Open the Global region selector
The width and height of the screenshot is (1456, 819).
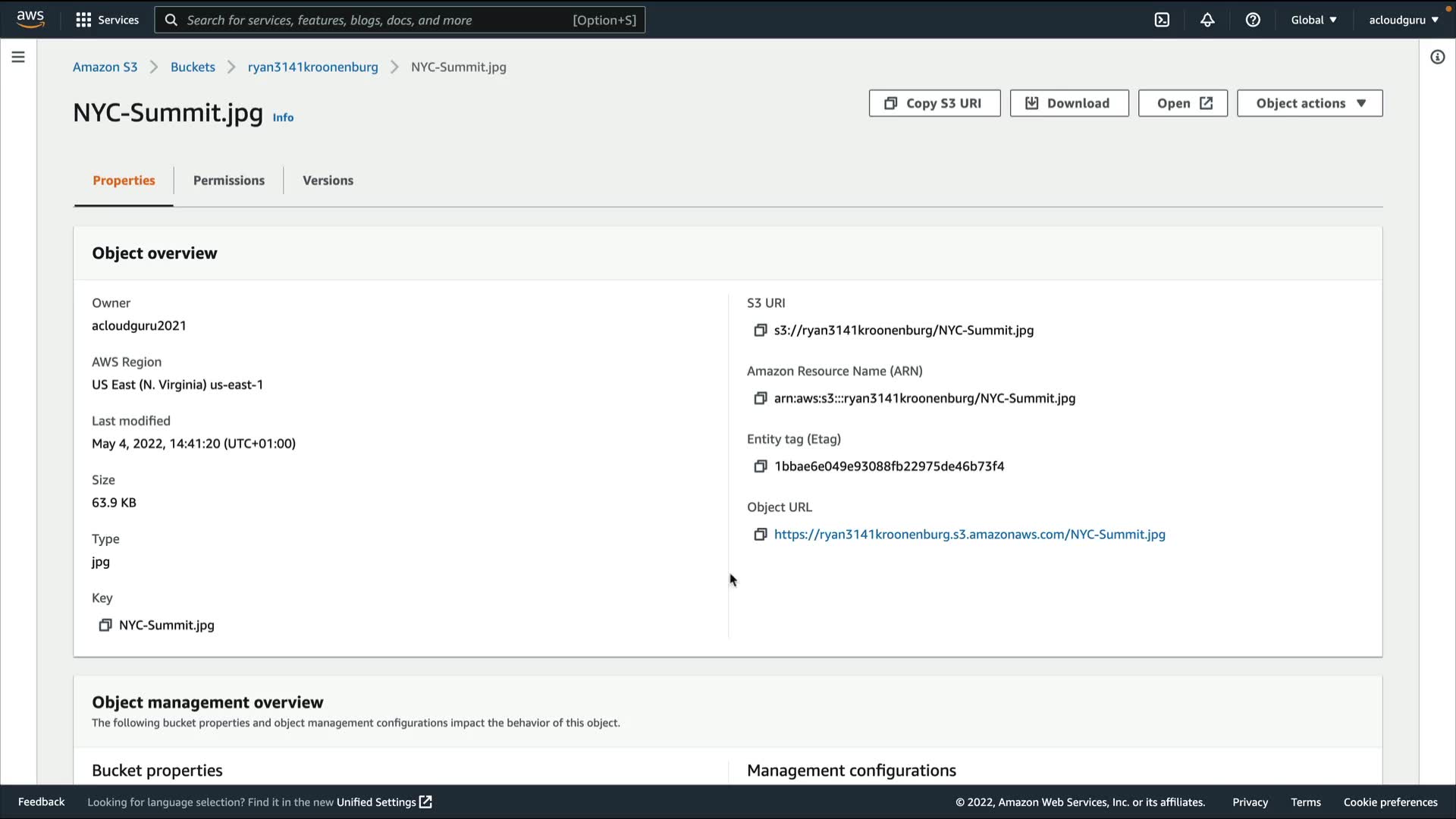coord(1313,20)
